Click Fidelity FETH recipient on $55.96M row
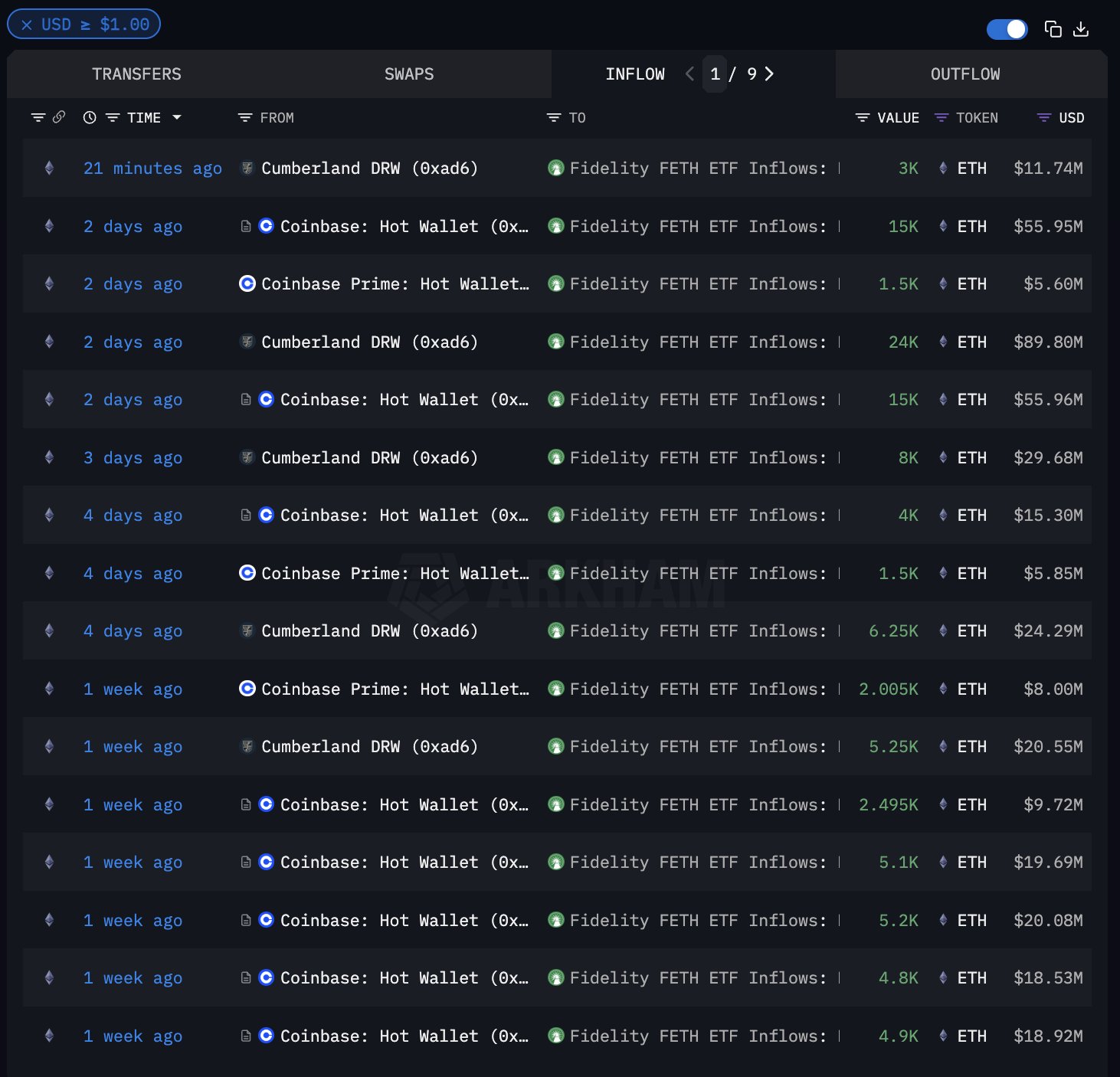Screen dimensions: 1120x1077 click(x=698, y=400)
